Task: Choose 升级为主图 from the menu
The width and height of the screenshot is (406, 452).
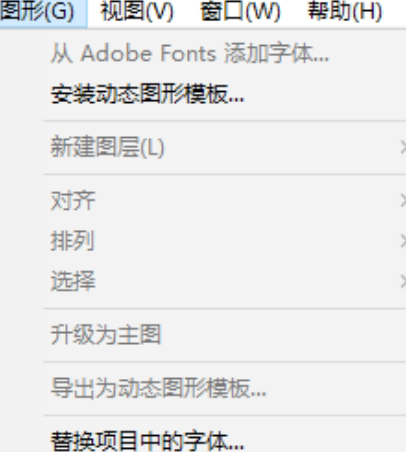Action: (225, 335)
